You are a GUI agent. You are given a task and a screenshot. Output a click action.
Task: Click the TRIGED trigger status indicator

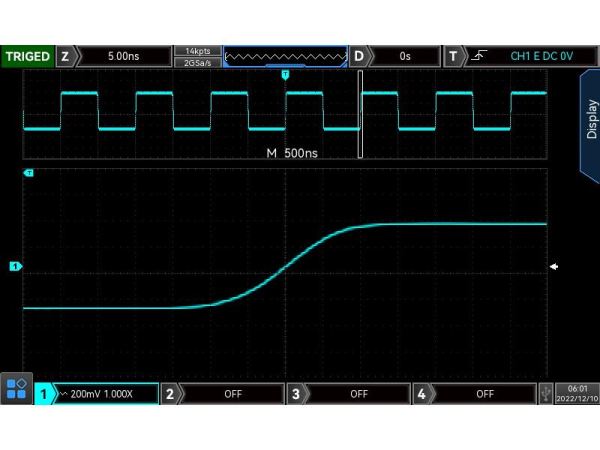[26, 56]
